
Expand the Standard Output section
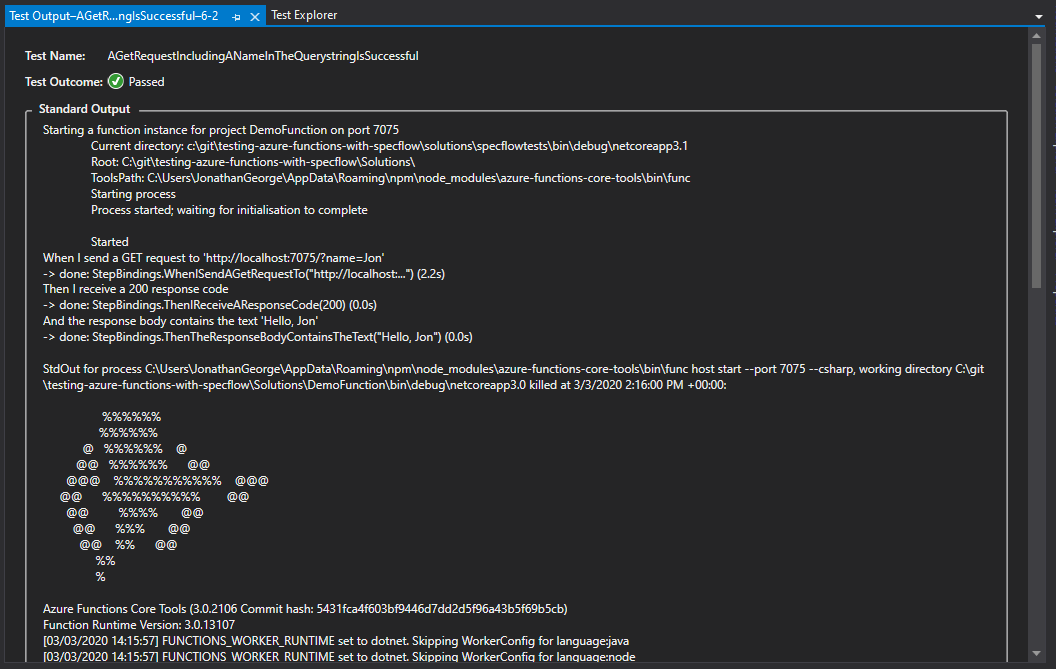pyautogui.click(x=84, y=108)
